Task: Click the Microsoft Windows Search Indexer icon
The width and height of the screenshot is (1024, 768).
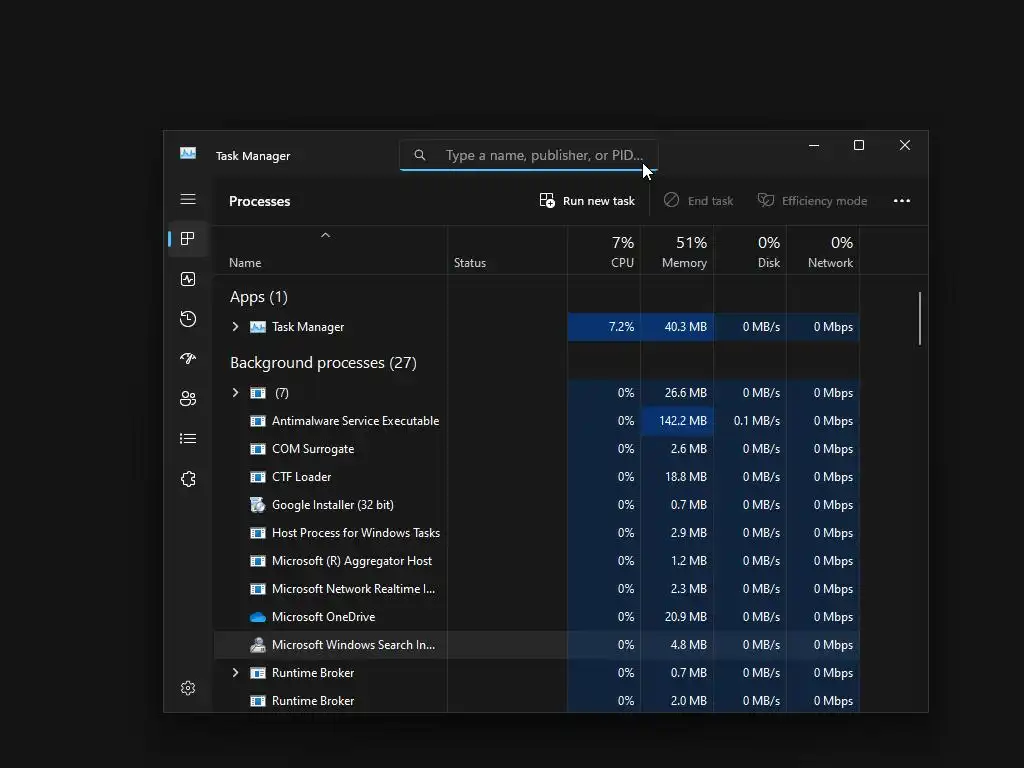Action: coord(258,645)
